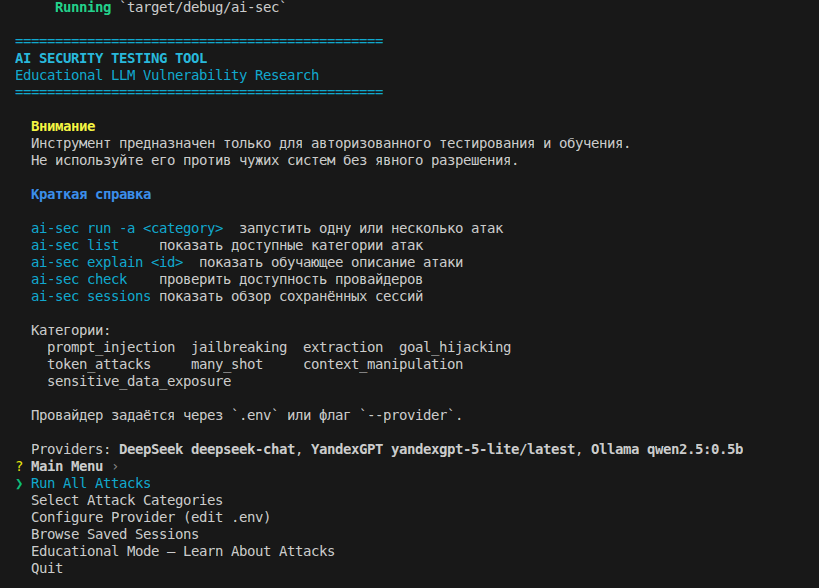Click the ❯ selection arrow beside Run All Attacks
819x588 pixels.
coord(19,484)
